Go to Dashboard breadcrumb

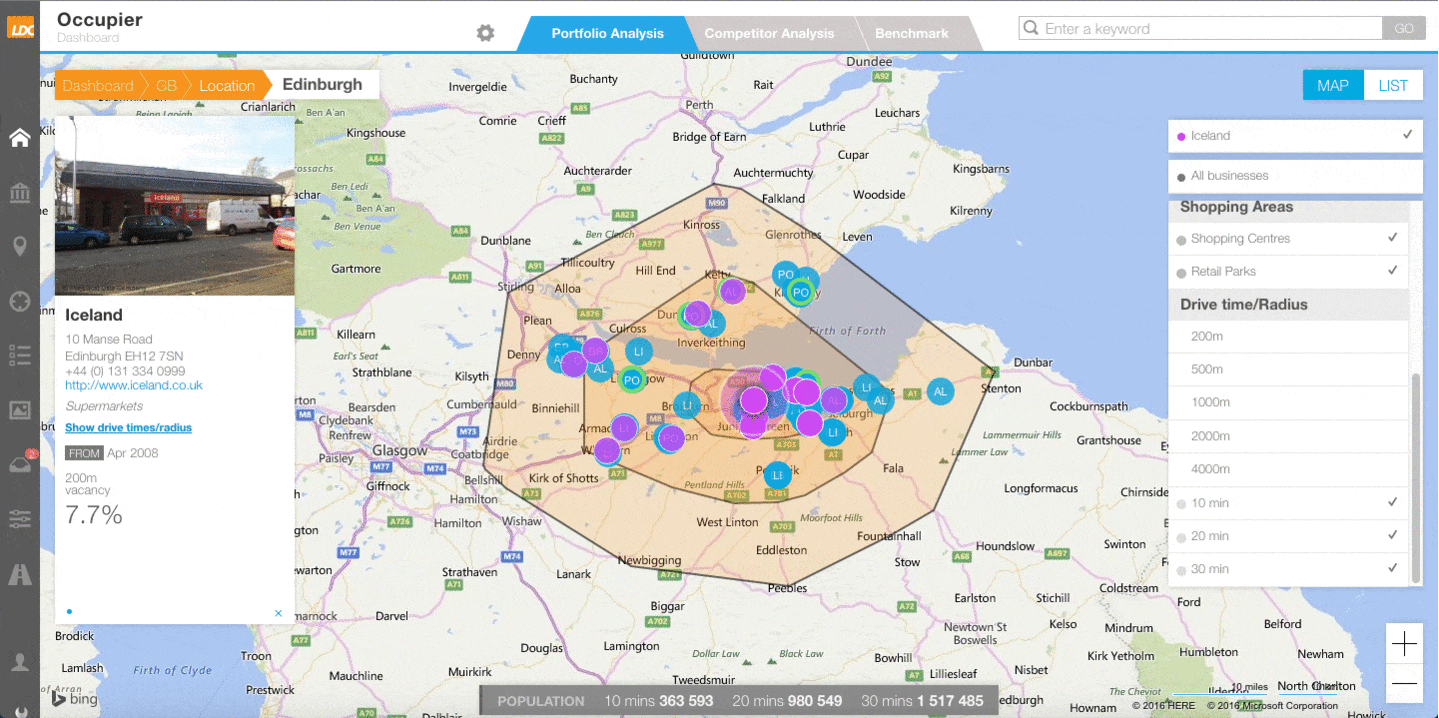[x=97, y=86]
